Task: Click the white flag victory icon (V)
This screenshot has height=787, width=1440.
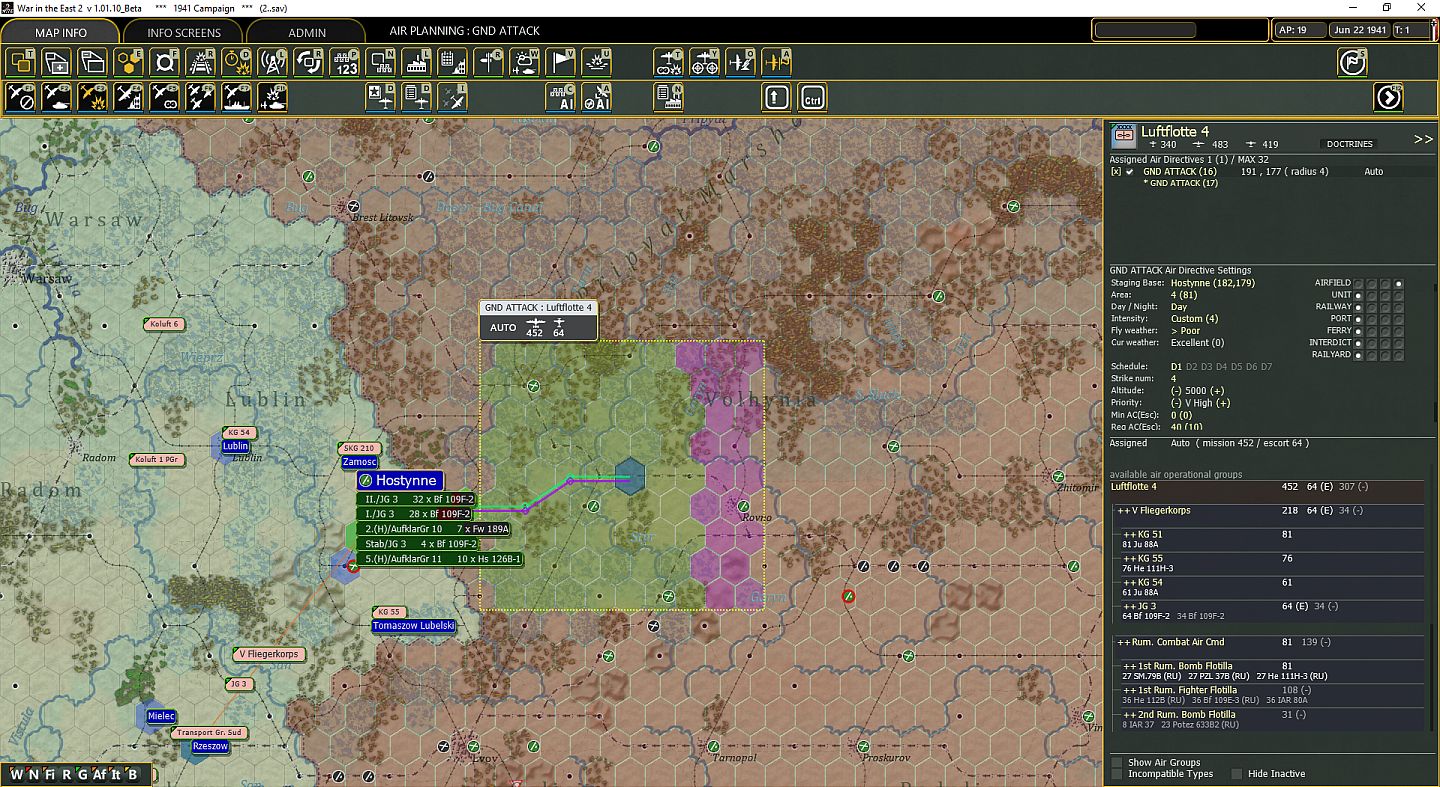Action: [561, 62]
